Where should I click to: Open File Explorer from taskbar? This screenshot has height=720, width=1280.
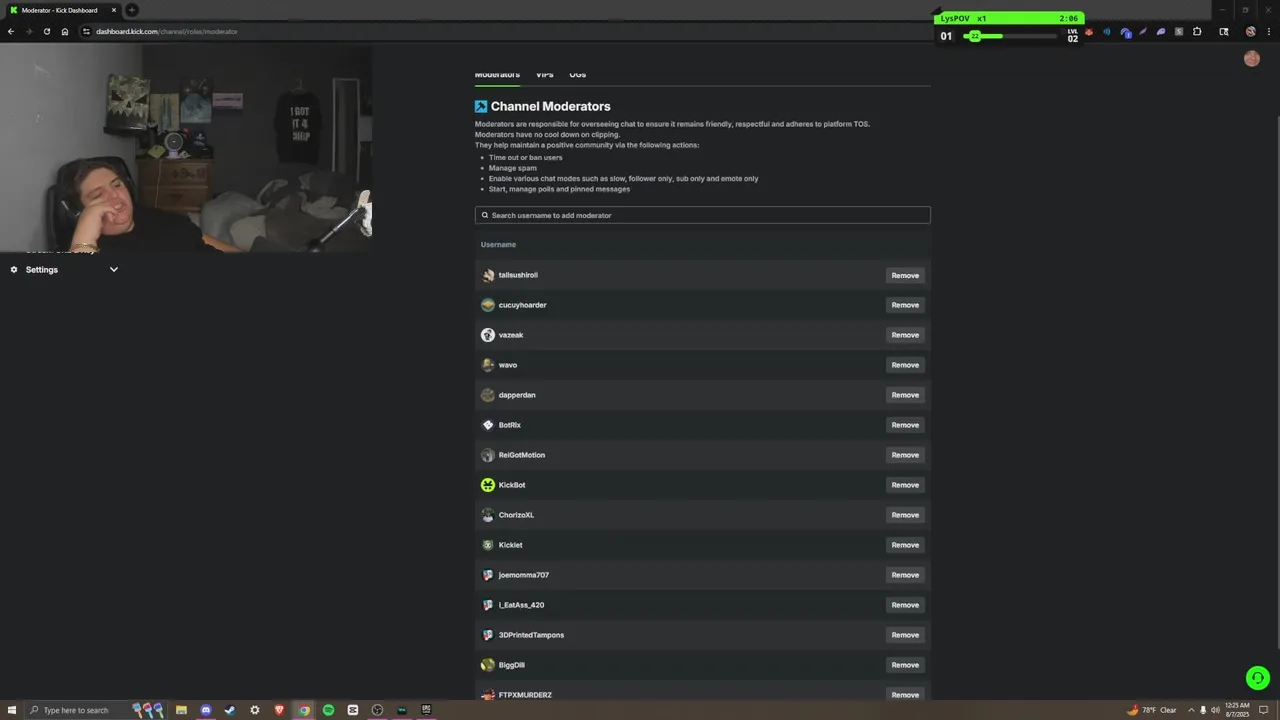[x=181, y=710]
